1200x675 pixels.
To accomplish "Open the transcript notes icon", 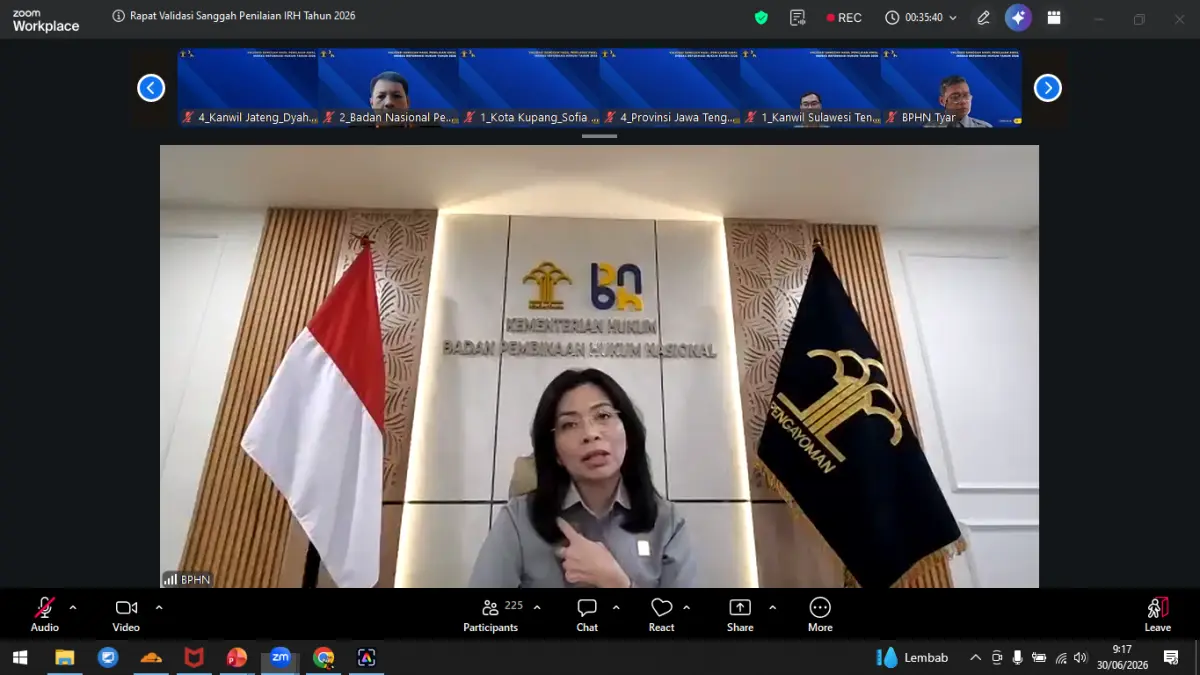I will [x=797, y=17].
